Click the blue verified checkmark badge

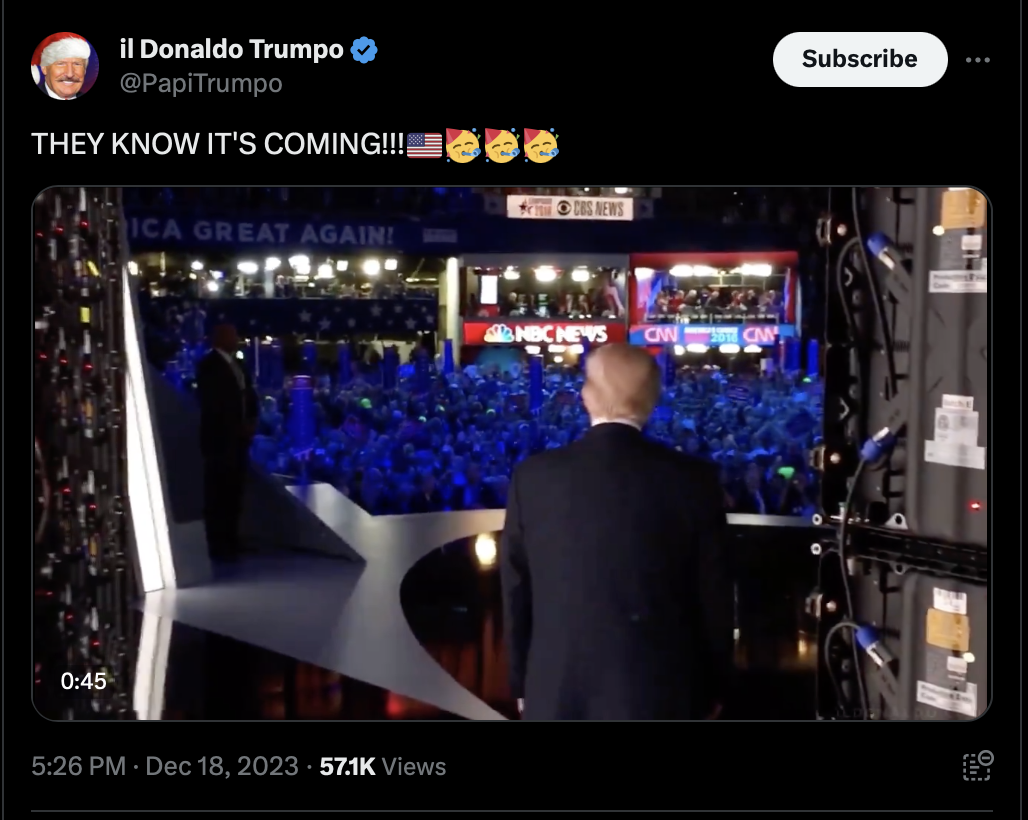(x=364, y=50)
